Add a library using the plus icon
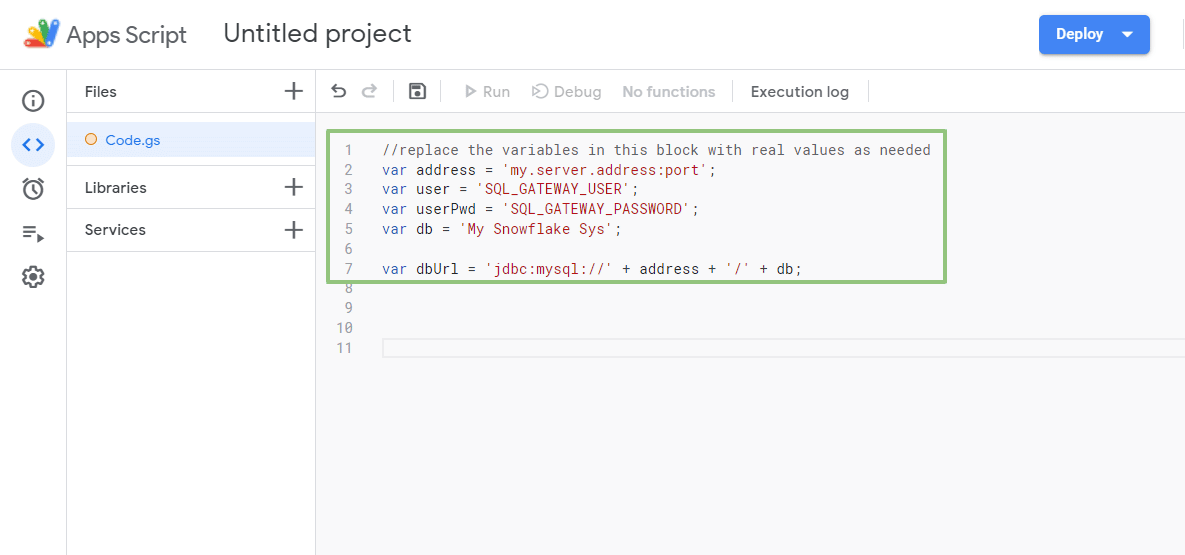Screen dimensions: 1185x555 pos(293,188)
